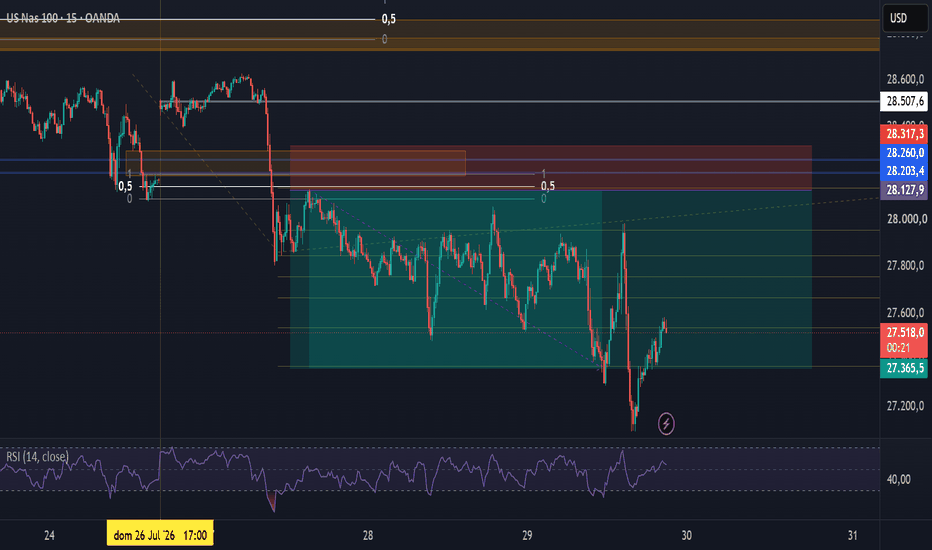Click the 27.600,0 price axis value

[x=905, y=312]
